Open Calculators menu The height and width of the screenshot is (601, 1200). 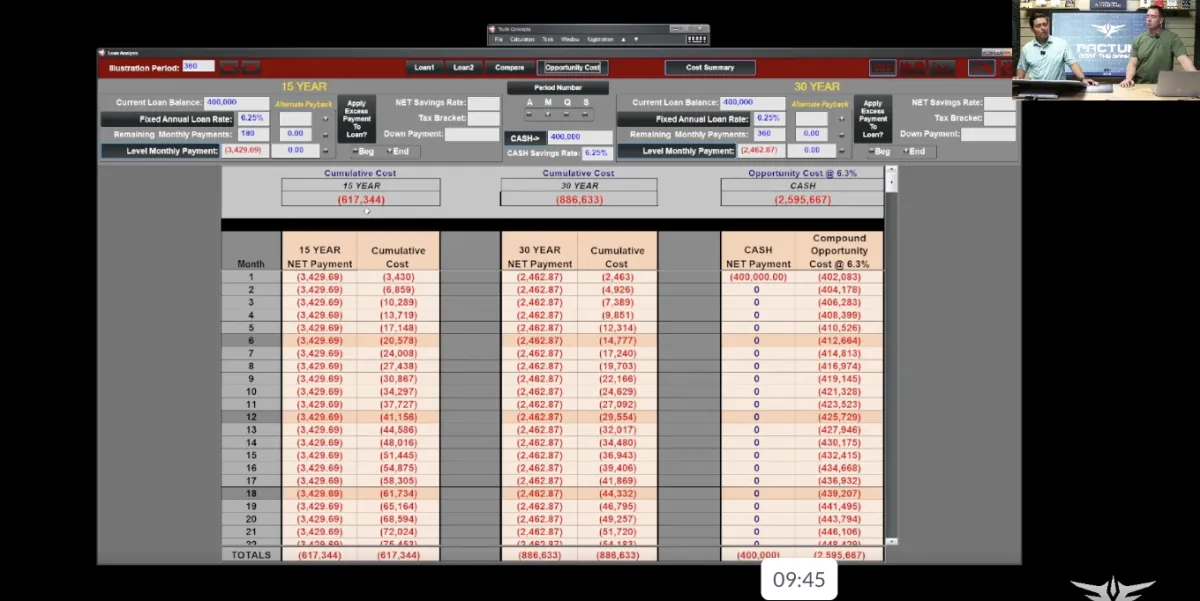[522, 39]
